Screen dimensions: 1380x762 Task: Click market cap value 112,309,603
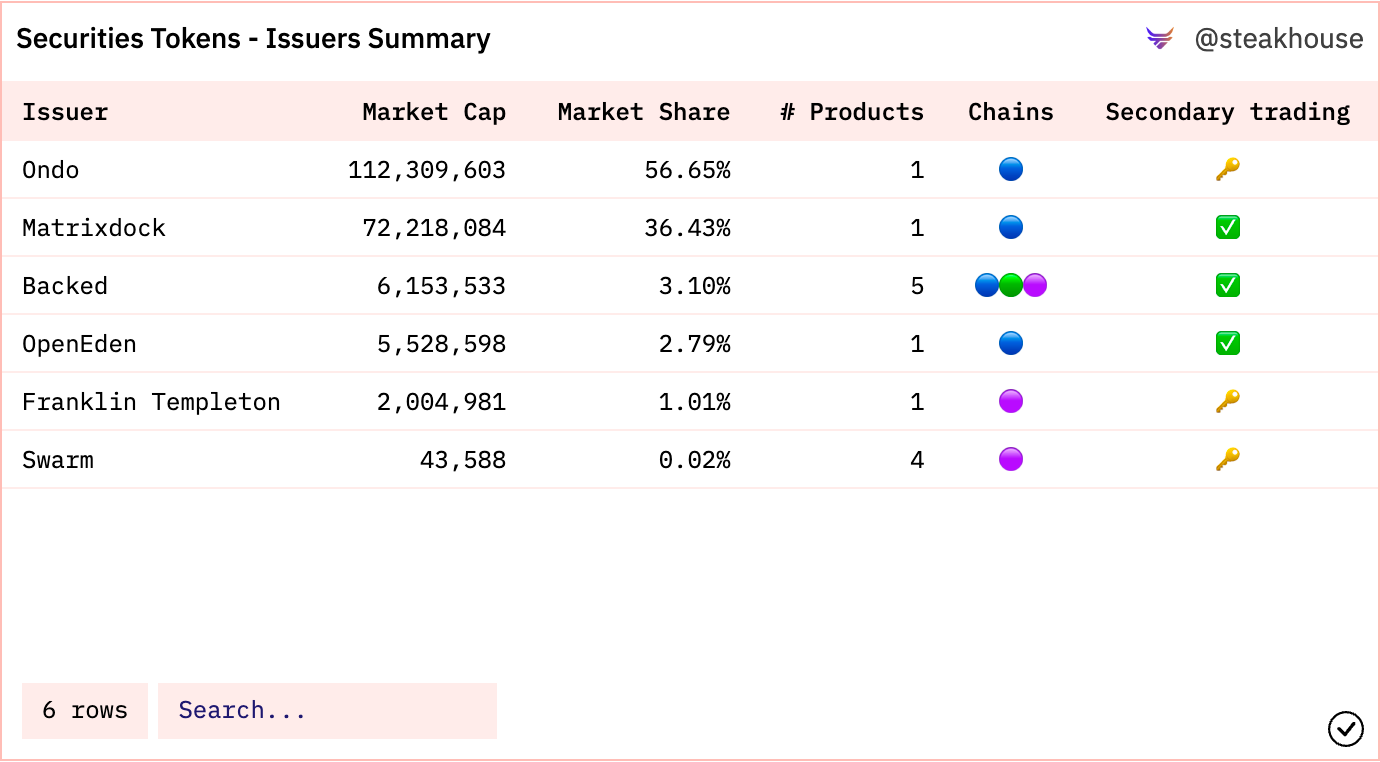click(x=427, y=170)
